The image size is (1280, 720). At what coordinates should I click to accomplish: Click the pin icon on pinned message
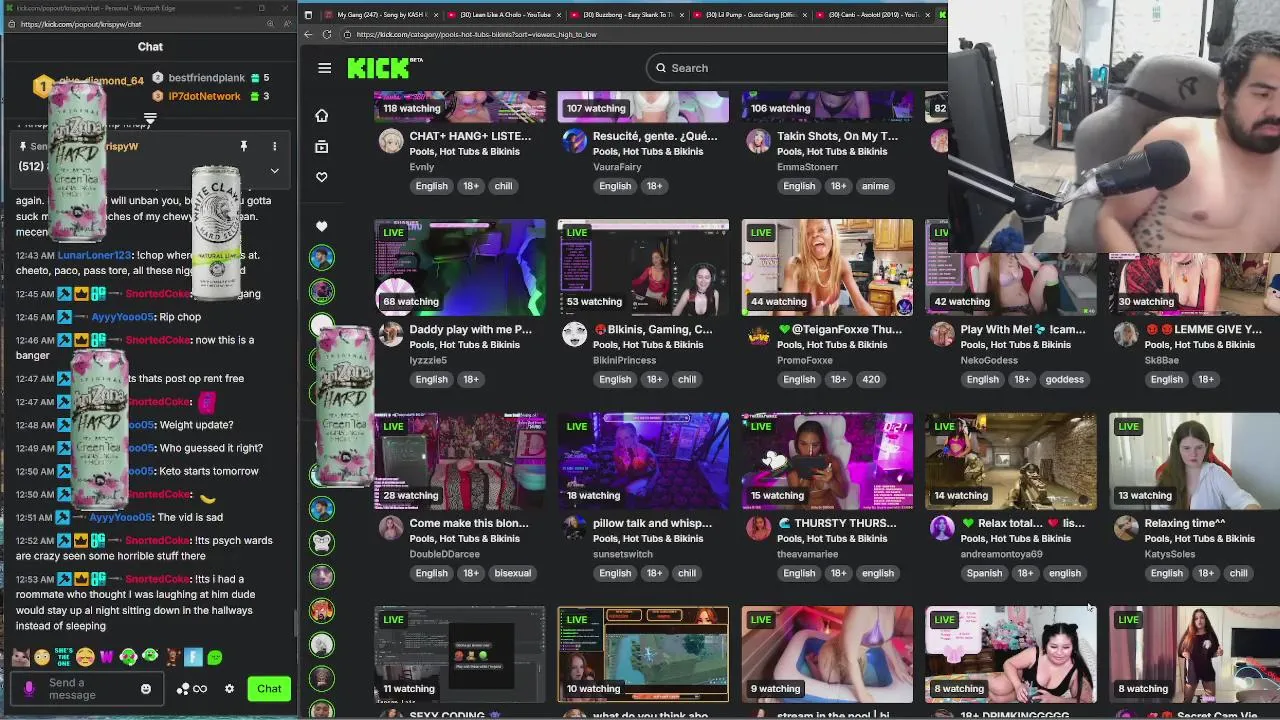[243, 146]
